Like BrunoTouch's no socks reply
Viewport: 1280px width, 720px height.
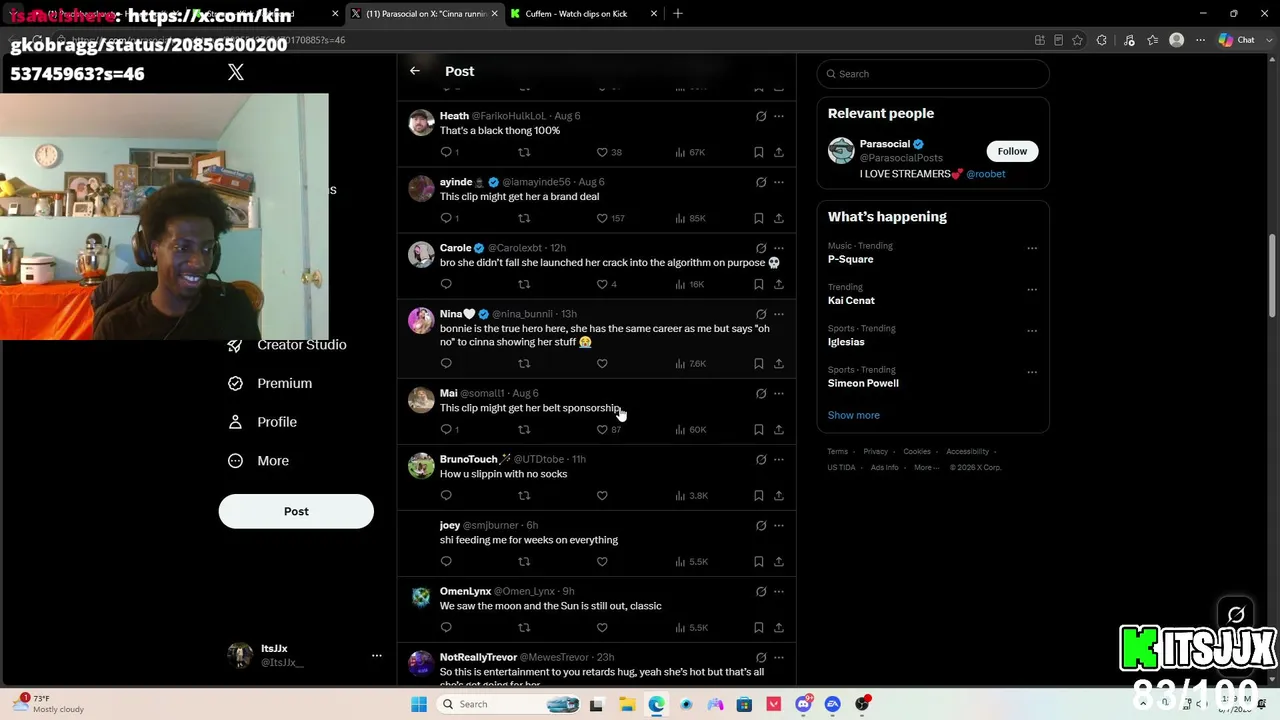tap(602, 495)
